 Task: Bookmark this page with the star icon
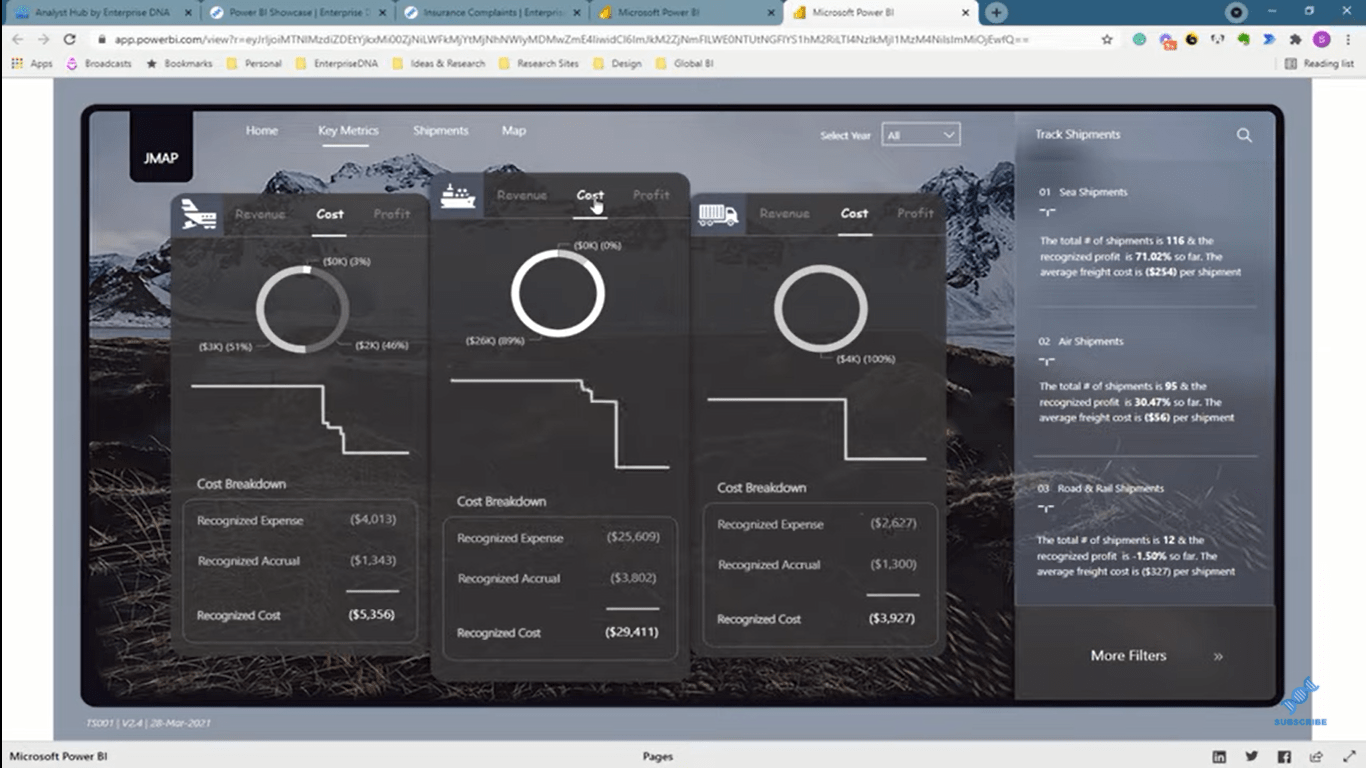1107,39
